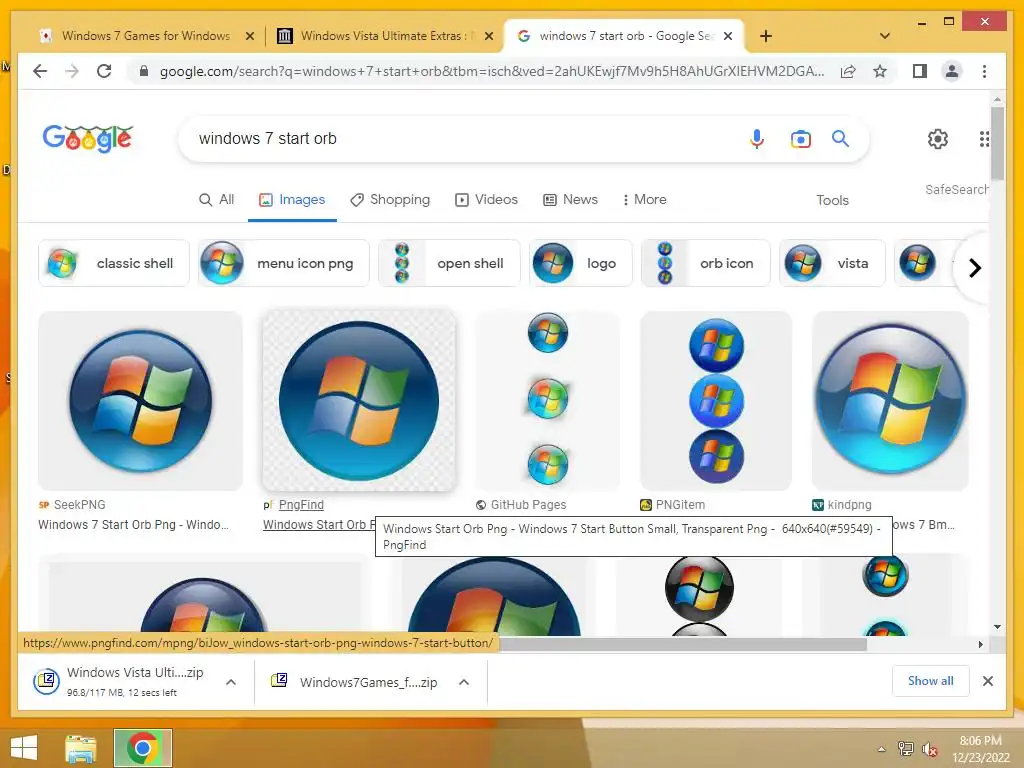Open the PngFind start orb image
1024x768 pixels.
click(359, 400)
